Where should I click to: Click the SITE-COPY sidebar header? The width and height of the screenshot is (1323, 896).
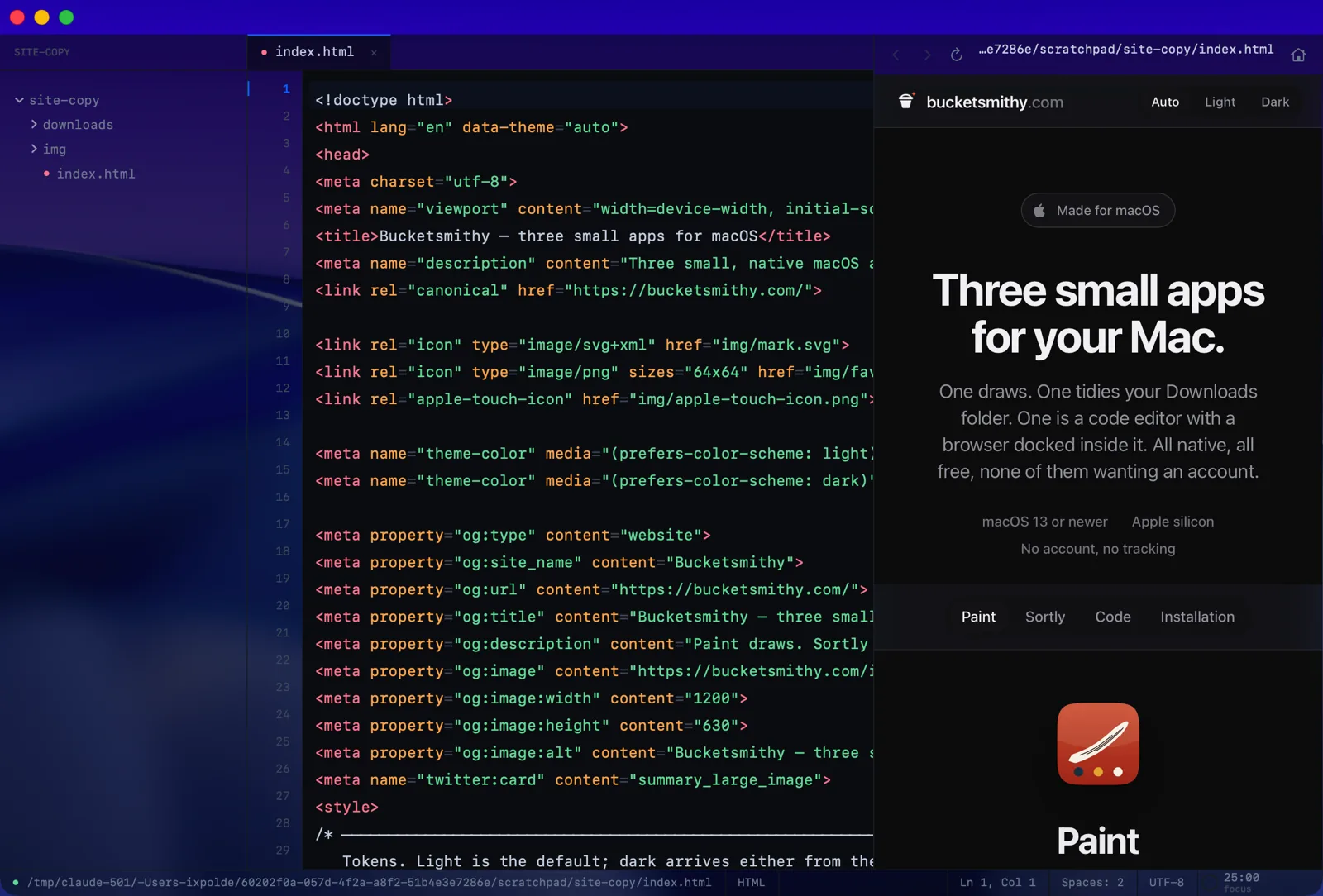tap(42, 52)
